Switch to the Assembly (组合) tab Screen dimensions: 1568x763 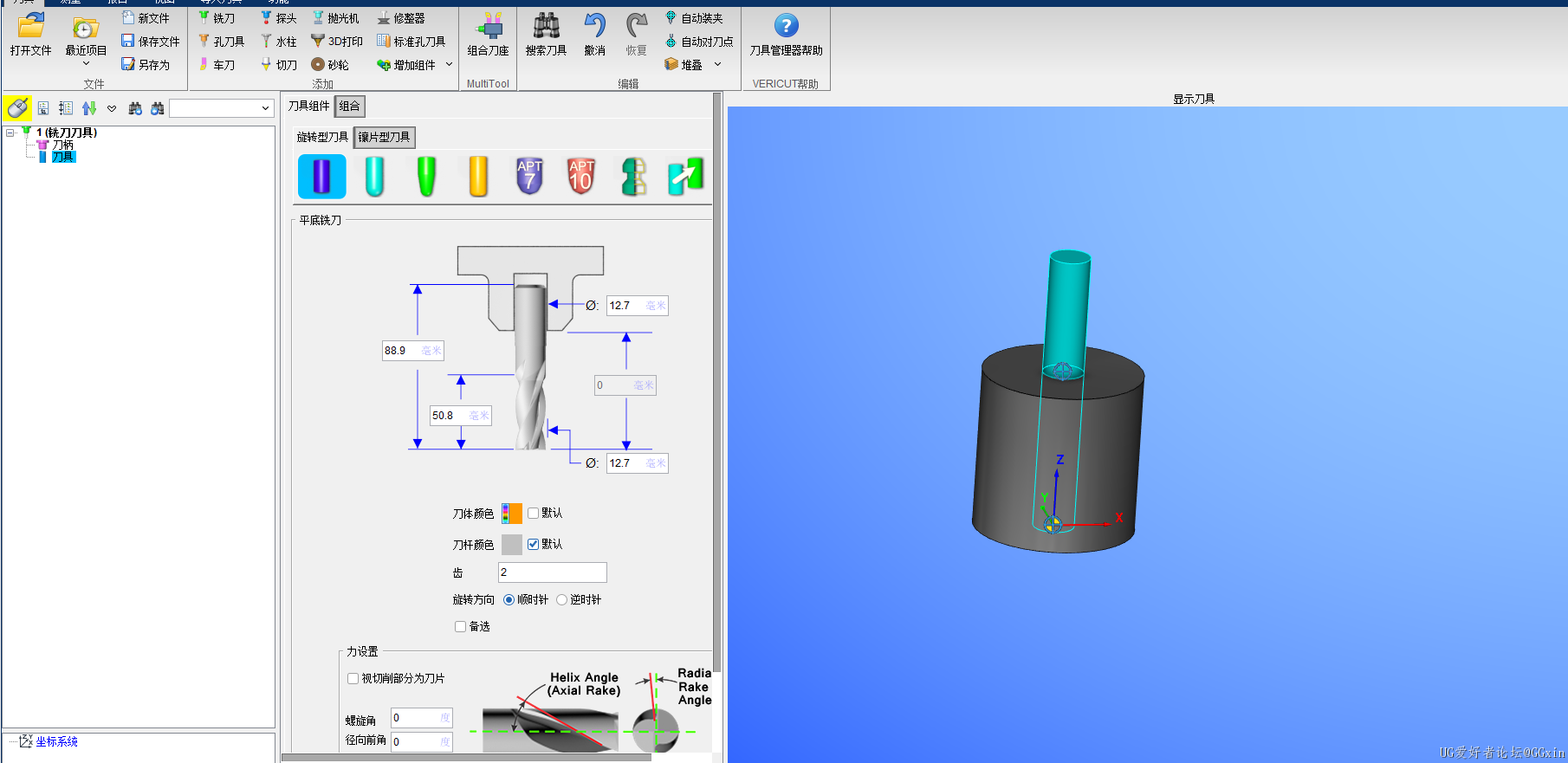[349, 106]
